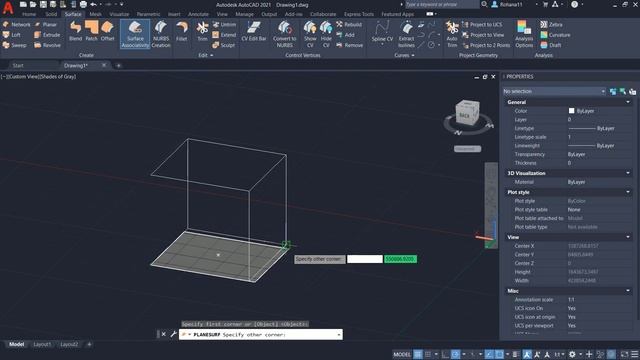
Task: Add a new drawing tab
Action: (x=118, y=65)
